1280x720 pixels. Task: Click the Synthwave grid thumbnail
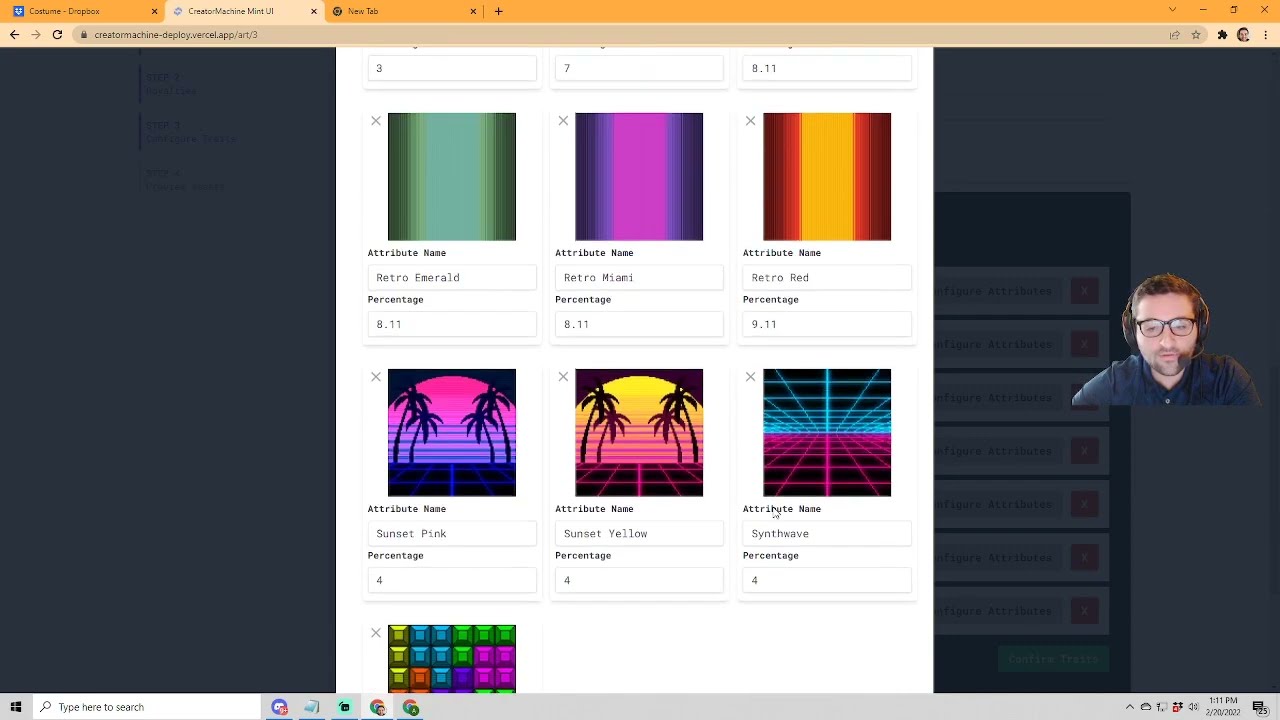(x=827, y=433)
